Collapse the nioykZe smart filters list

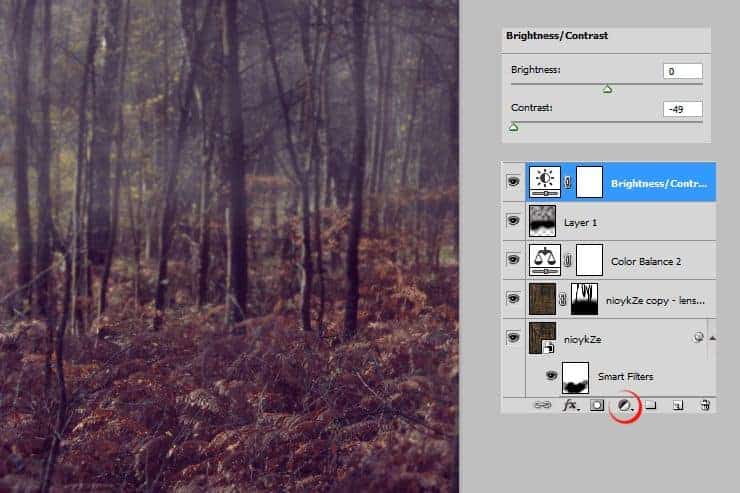pyautogui.click(x=711, y=338)
